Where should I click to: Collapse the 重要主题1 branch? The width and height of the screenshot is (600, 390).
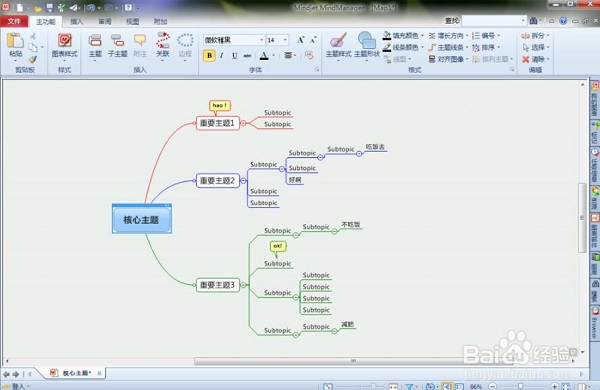tap(243, 123)
